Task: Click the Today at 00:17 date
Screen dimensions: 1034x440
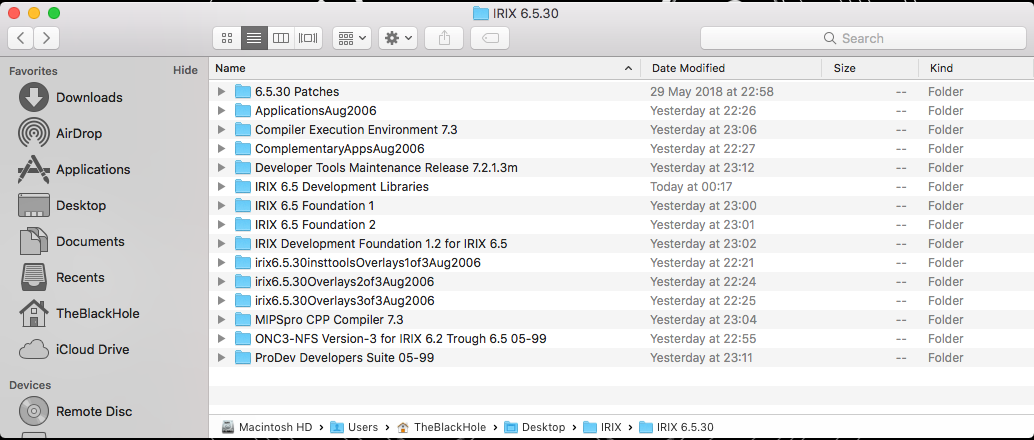Action: 691,187
